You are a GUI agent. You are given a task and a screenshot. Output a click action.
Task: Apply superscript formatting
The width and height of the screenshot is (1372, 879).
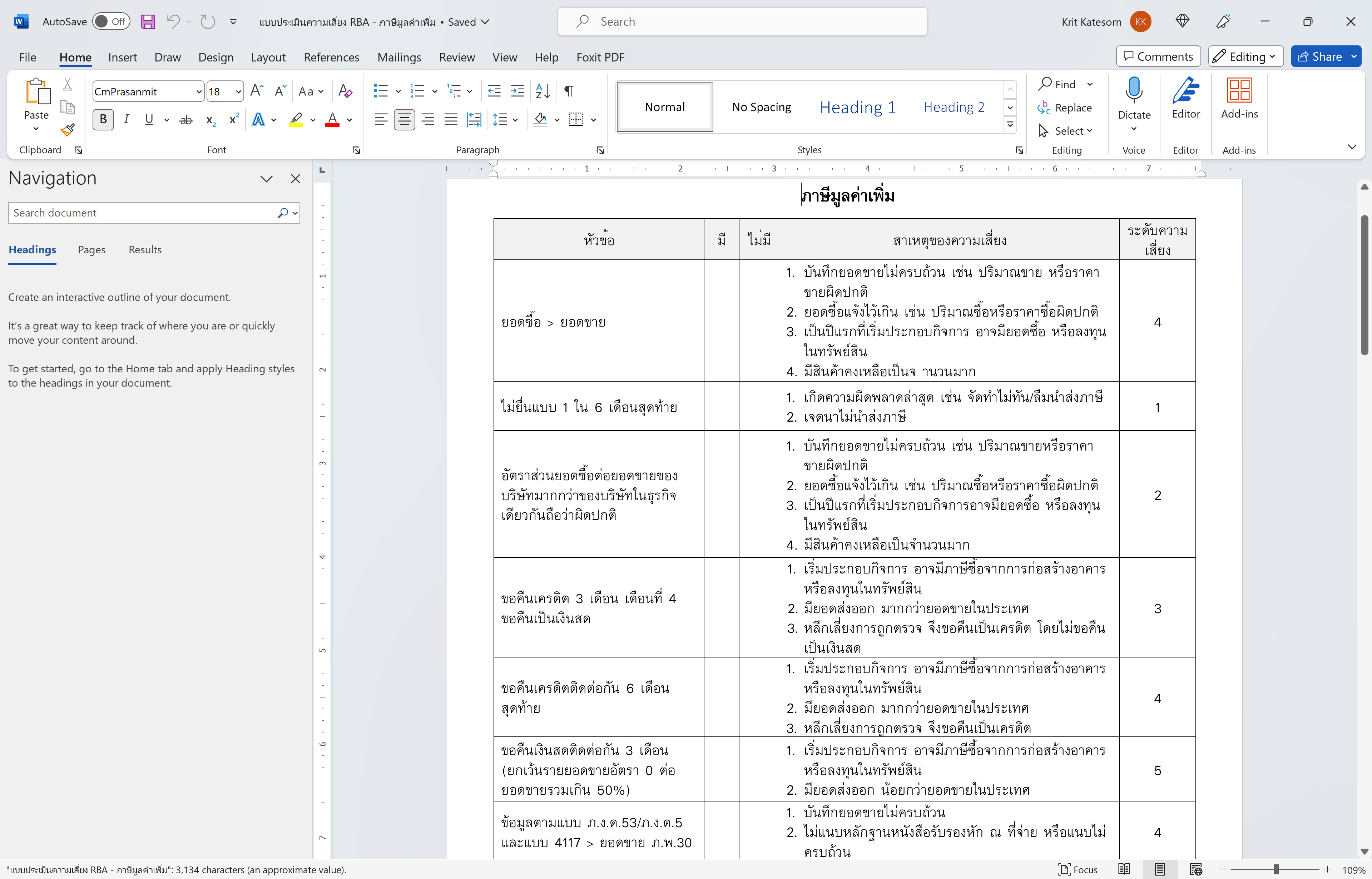pyautogui.click(x=233, y=120)
